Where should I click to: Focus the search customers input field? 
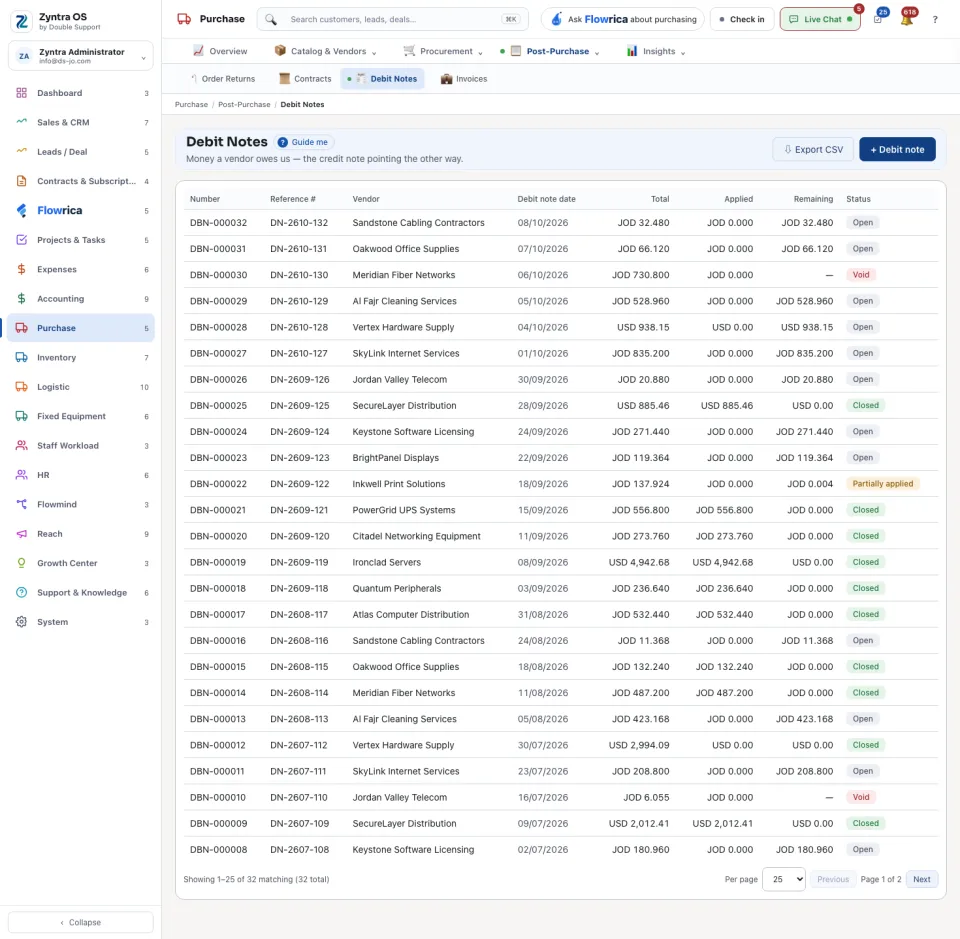pyautogui.click(x=393, y=20)
